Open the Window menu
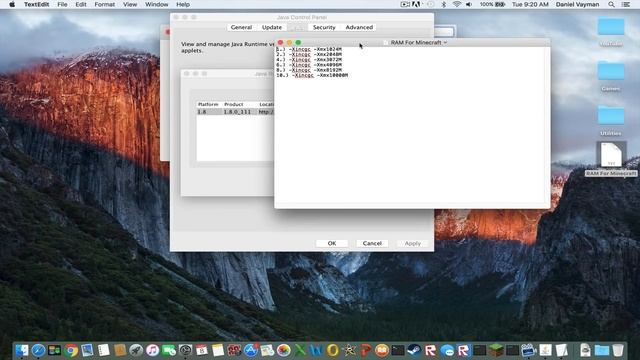Screen dimensions: 640x360 [157, 4]
